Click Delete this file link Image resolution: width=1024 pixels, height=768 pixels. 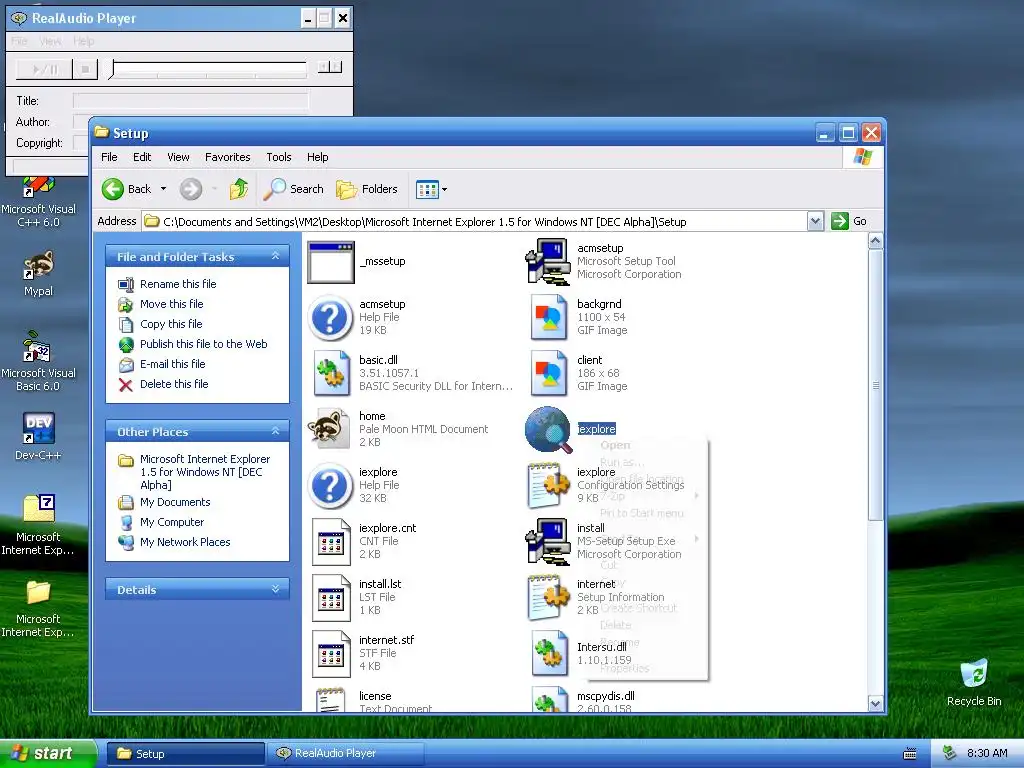(174, 384)
